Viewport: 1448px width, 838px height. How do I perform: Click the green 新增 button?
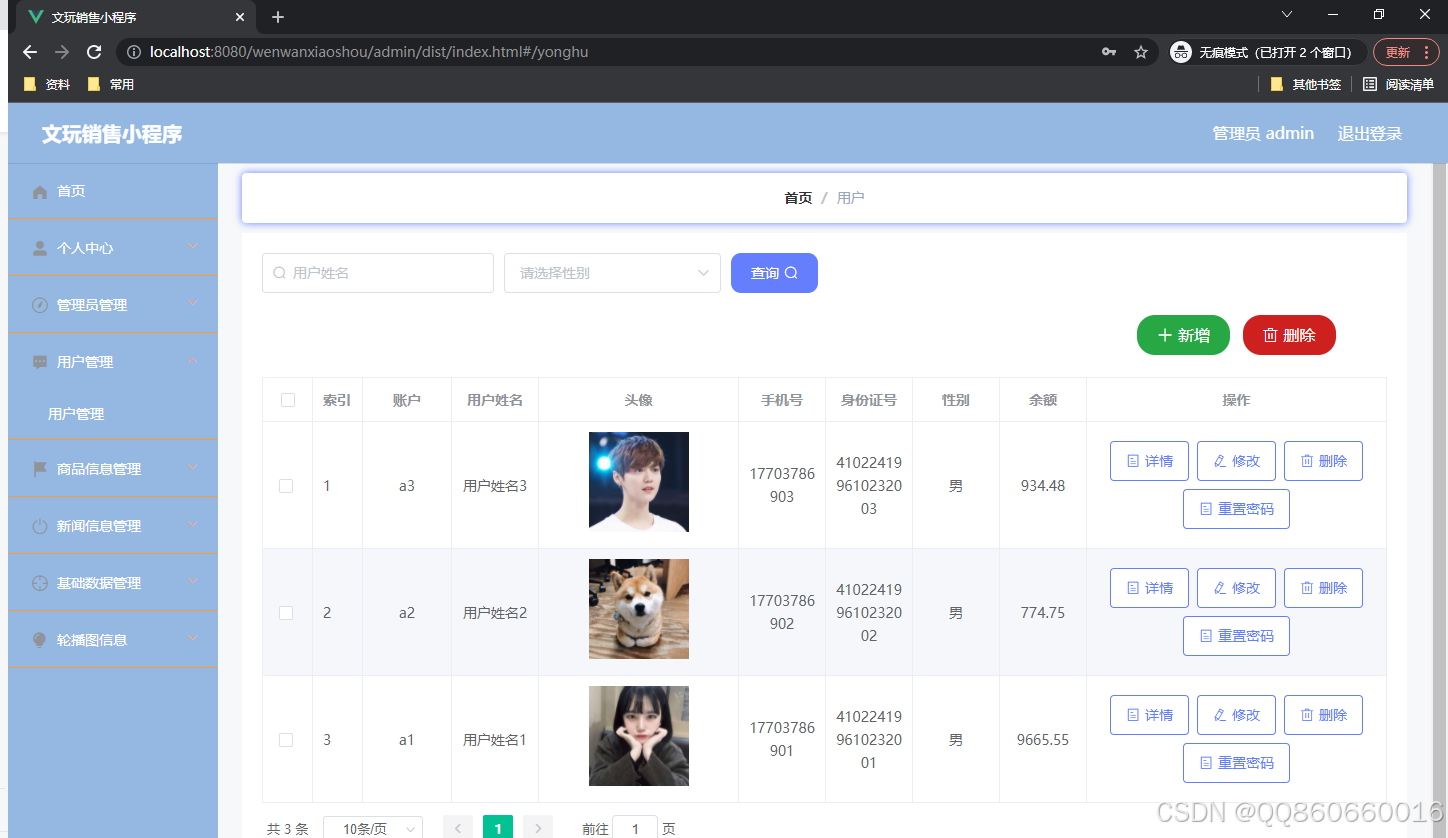(x=1183, y=335)
